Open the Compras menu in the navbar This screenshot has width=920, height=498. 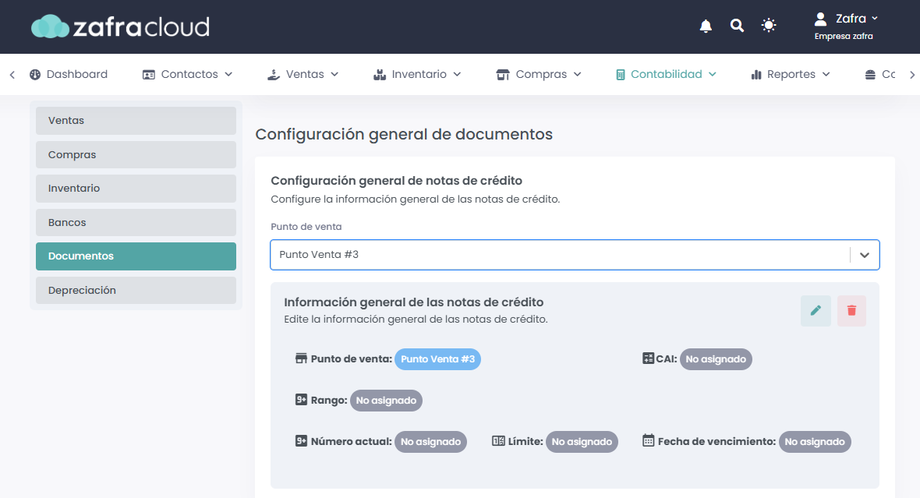(x=538, y=74)
